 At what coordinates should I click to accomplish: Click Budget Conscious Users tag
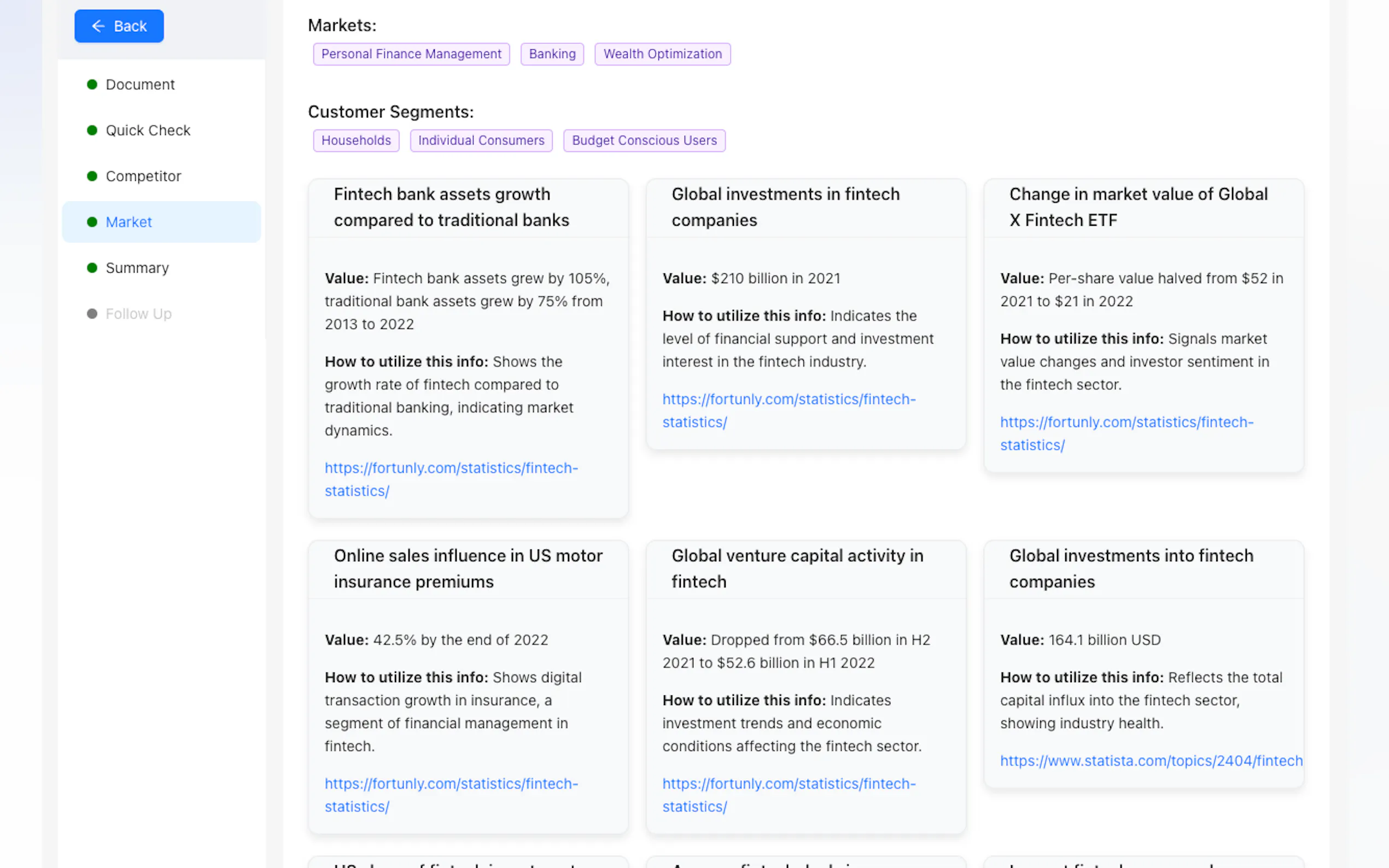(x=644, y=140)
